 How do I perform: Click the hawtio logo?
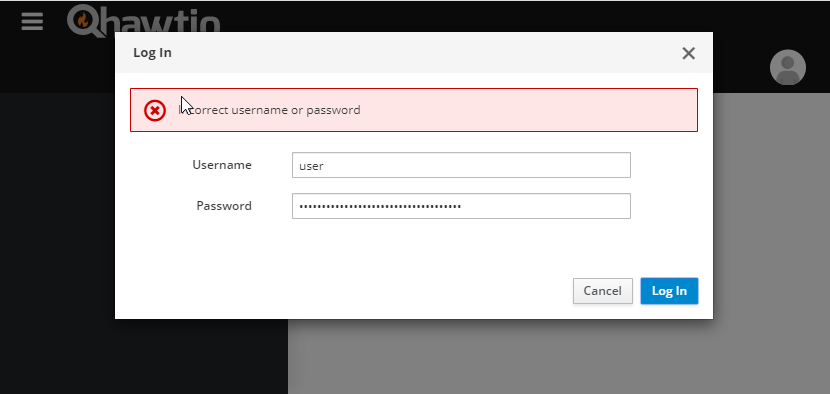click(143, 19)
